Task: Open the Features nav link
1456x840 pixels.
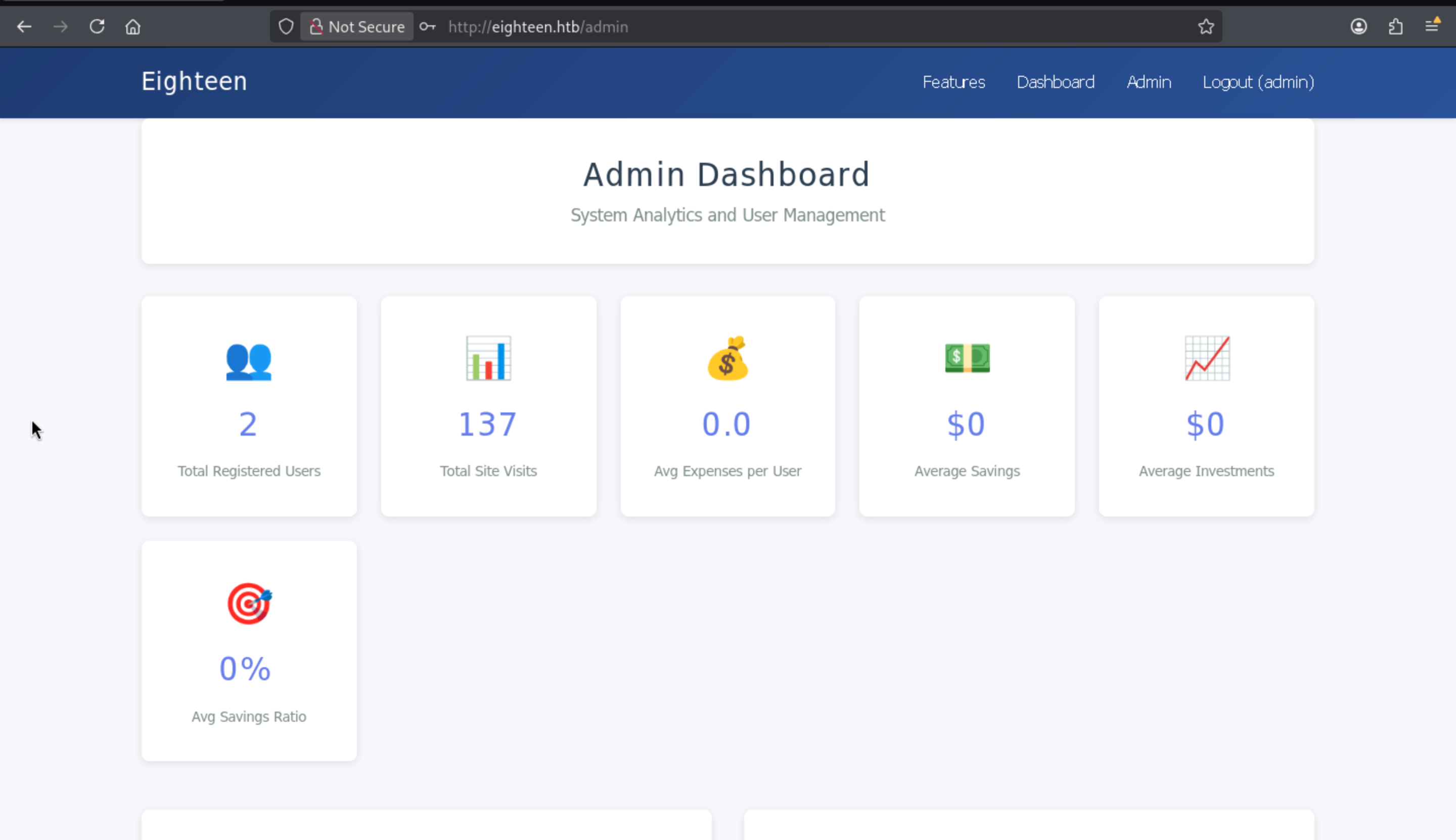Action: click(x=953, y=82)
